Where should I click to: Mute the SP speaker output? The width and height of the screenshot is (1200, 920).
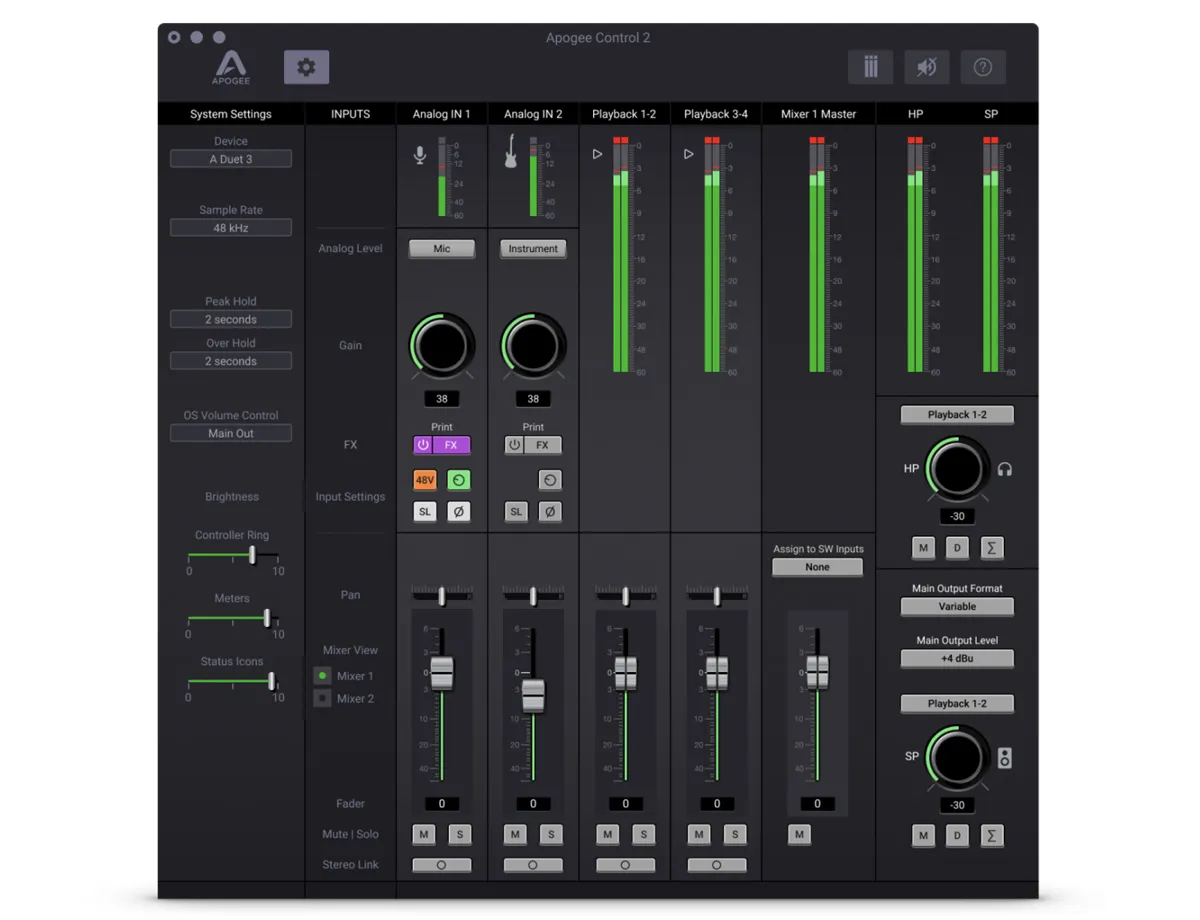coord(924,836)
